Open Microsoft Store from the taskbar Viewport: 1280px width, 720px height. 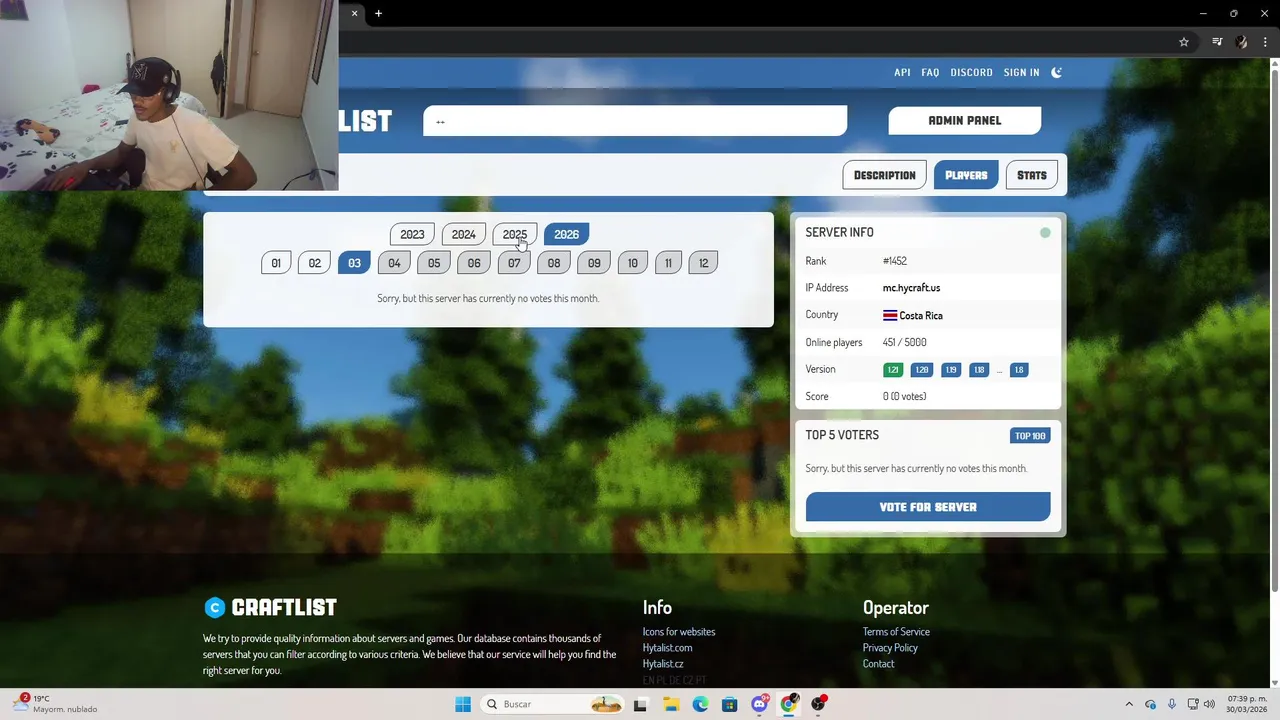(x=729, y=704)
